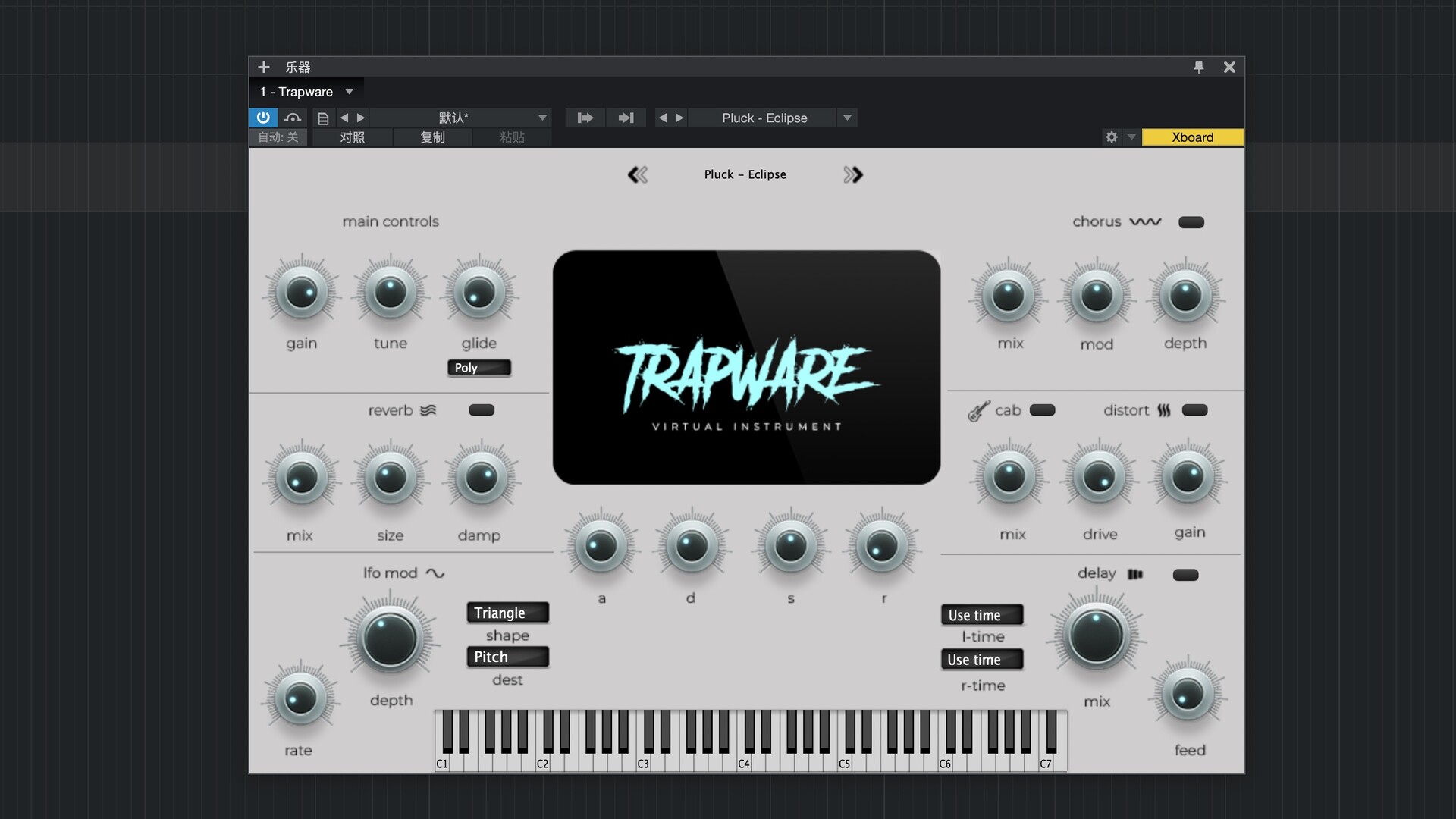Open the settings gear icon
The image size is (1456, 819).
pos(1111,137)
